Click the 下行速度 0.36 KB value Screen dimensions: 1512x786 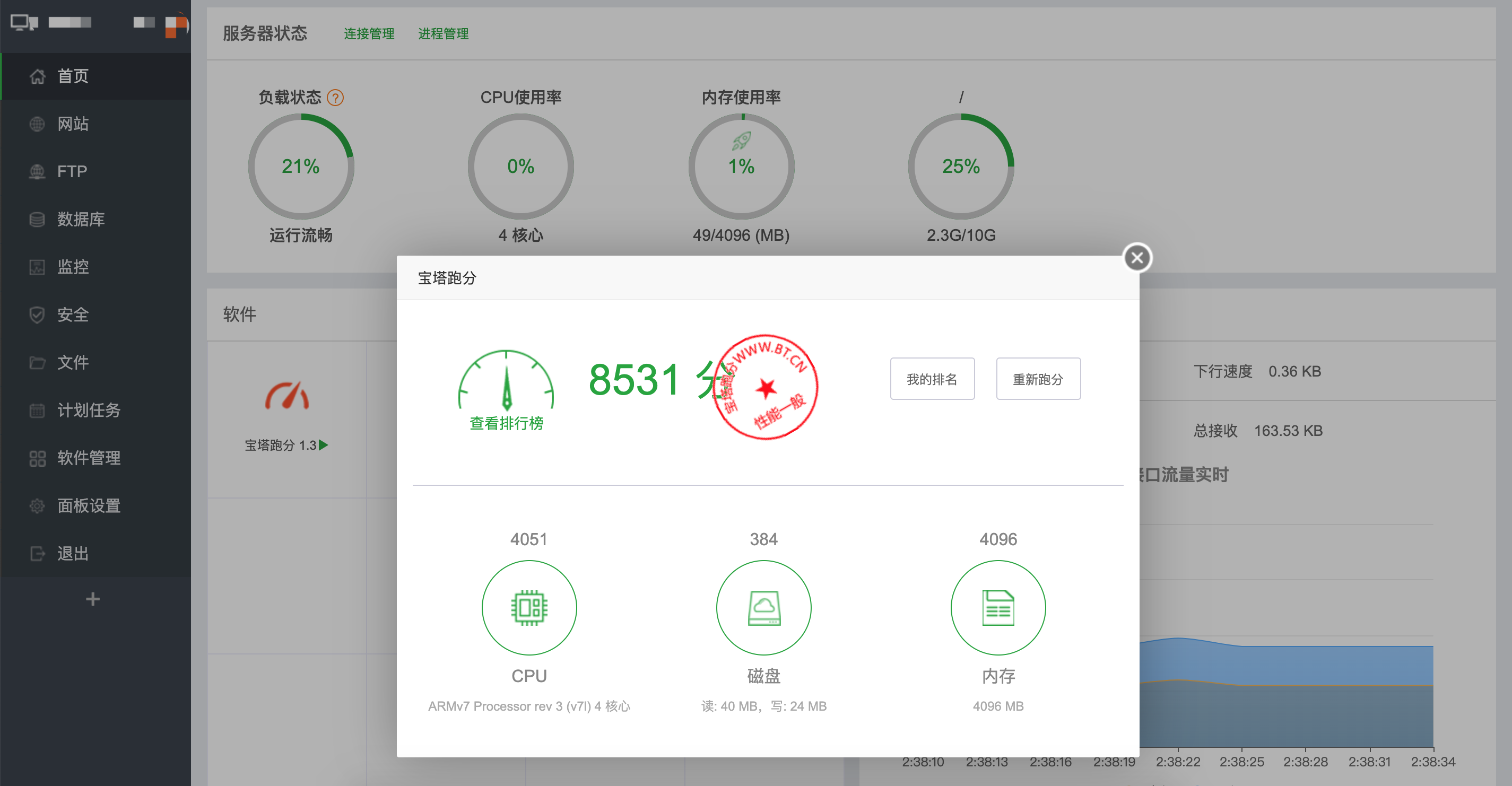(x=1294, y=371)
